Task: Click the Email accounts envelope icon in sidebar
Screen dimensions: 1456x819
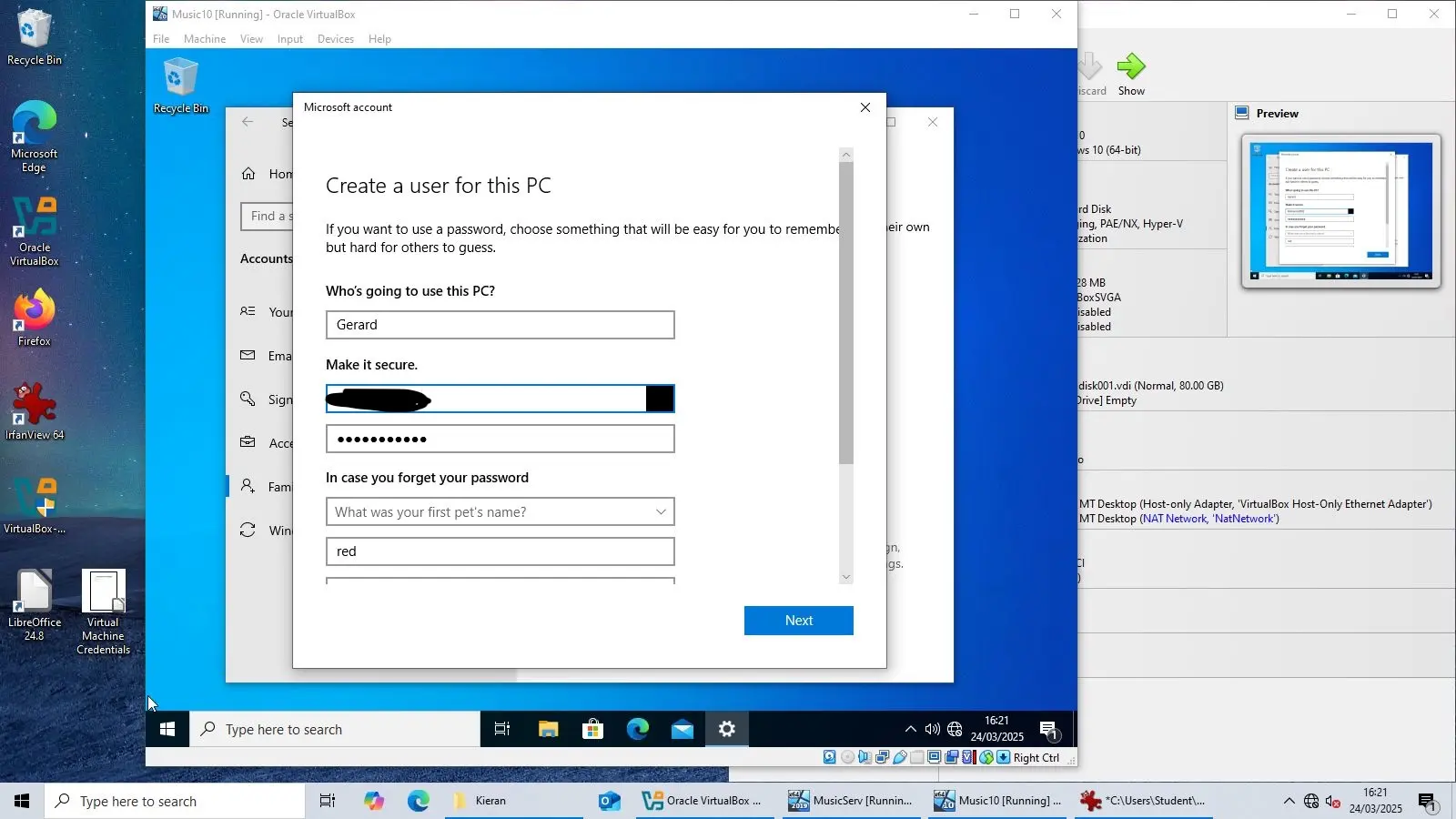Action: click(247, 355)
